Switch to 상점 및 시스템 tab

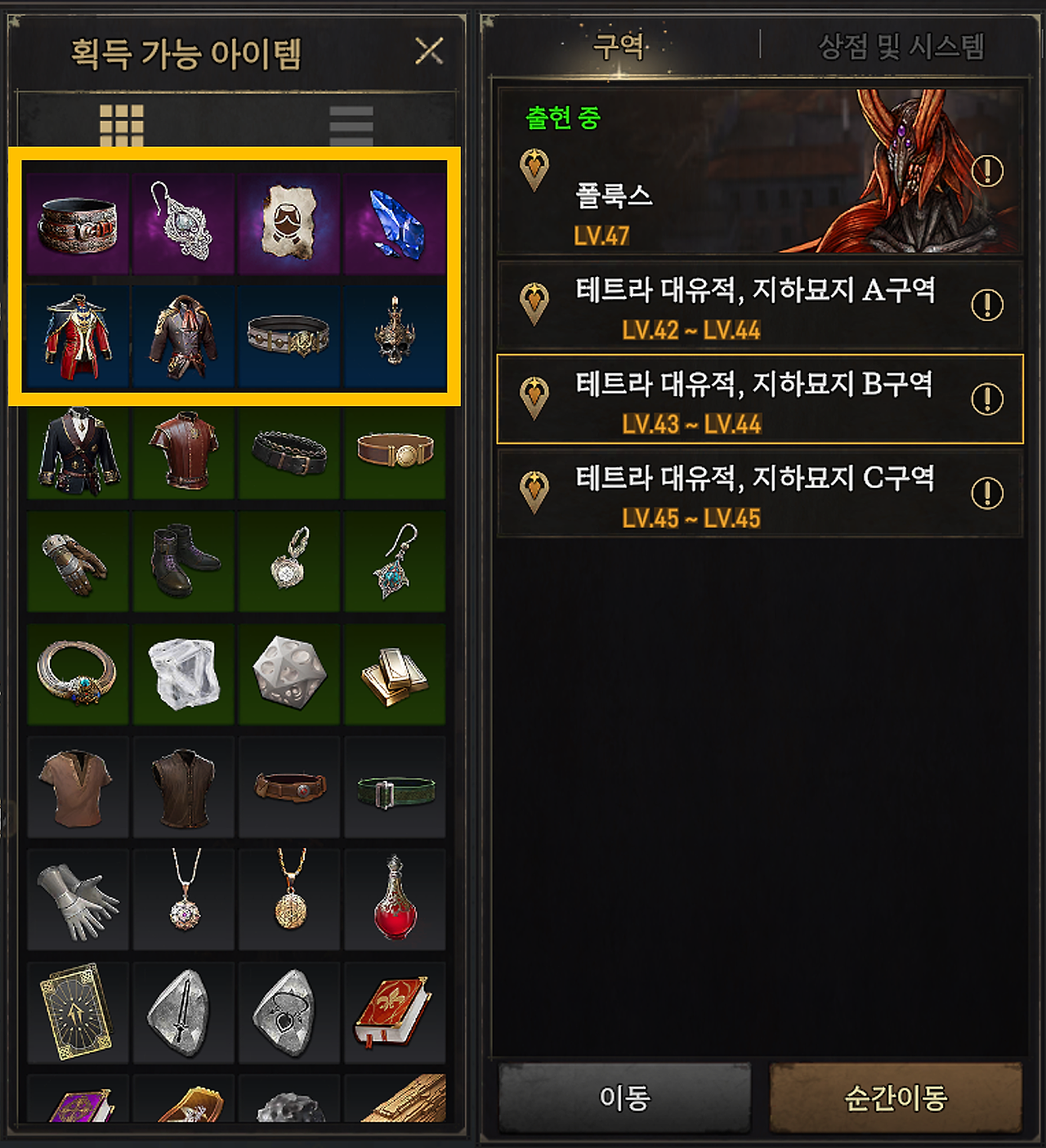[901, 47]
